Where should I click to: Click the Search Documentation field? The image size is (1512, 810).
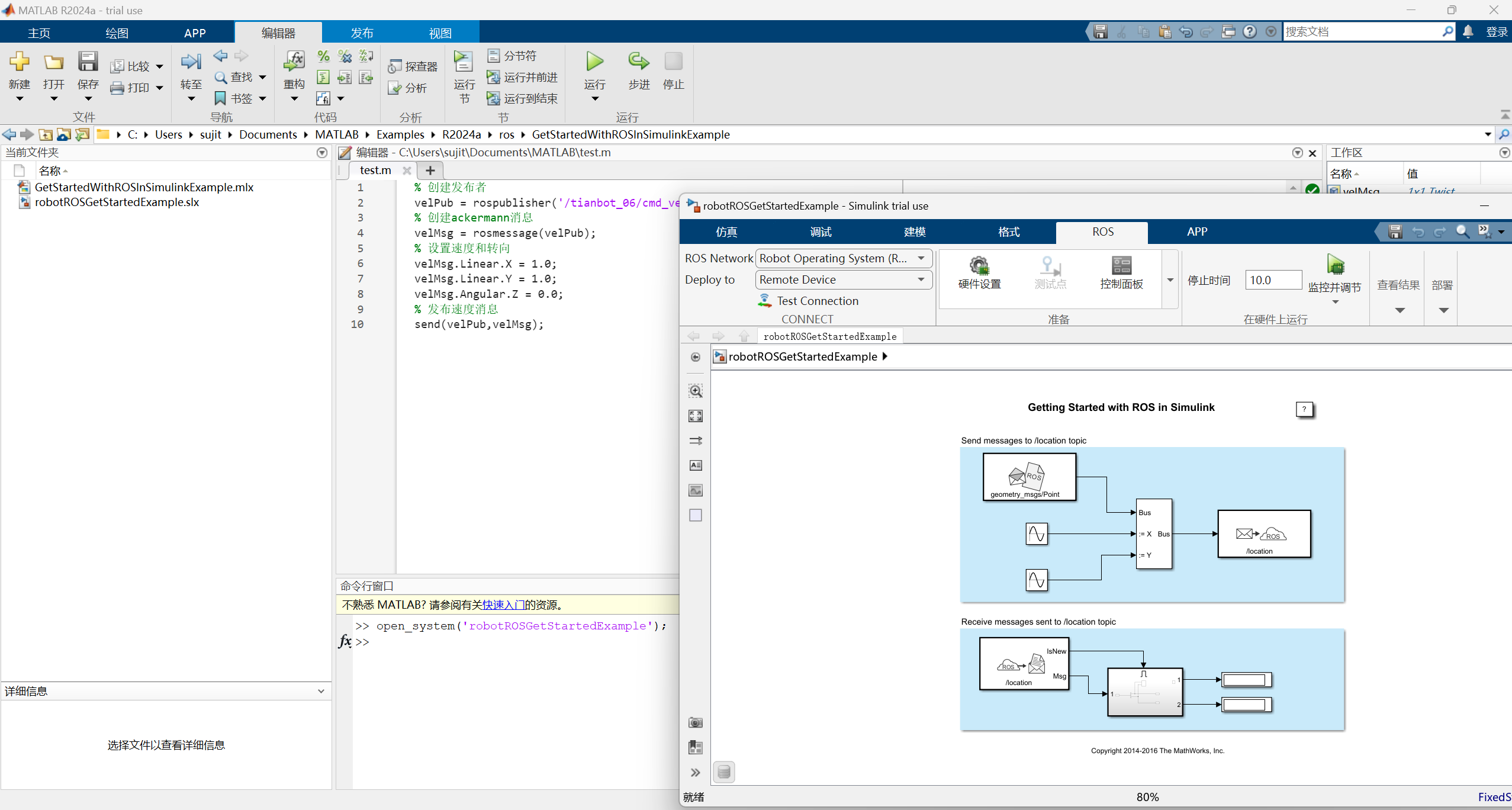(x=1362, y=32)
